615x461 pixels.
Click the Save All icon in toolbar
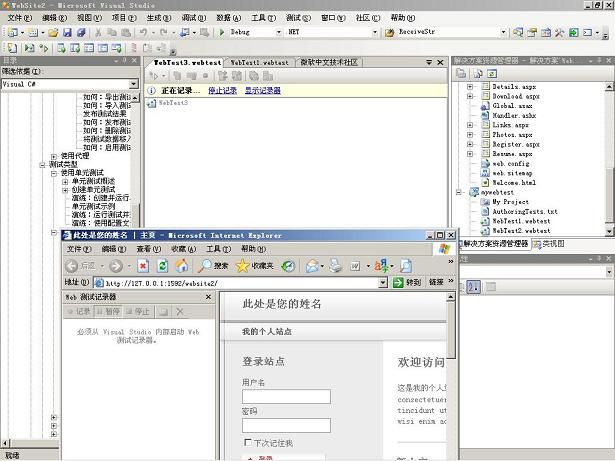coord(81,32)
